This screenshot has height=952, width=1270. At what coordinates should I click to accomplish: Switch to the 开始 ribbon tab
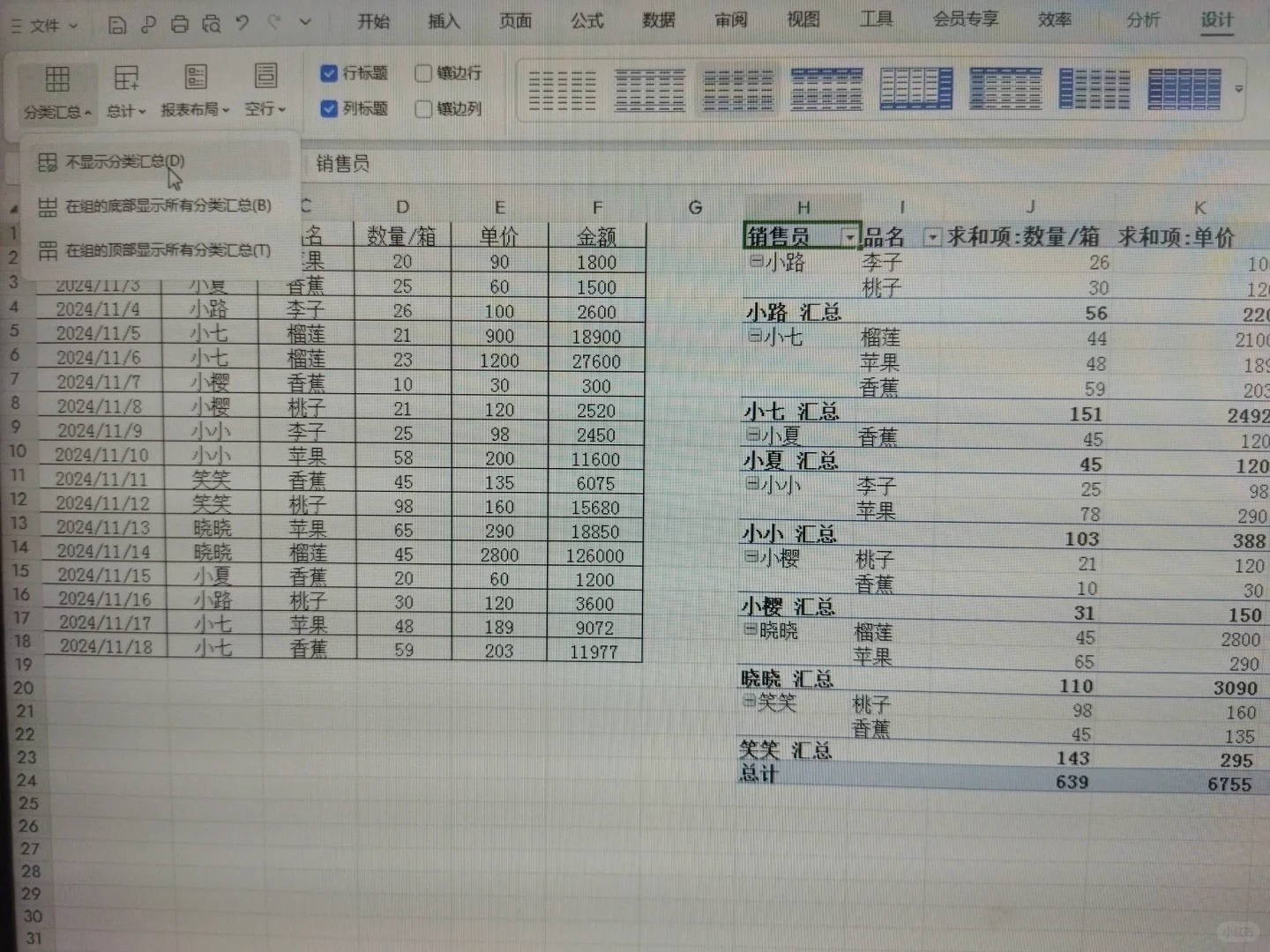coord(374,21)
